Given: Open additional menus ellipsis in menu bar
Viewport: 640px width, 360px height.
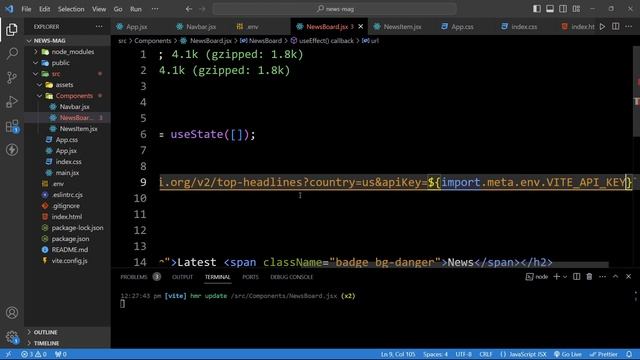Looking at the screenshot, I should 155,9.
